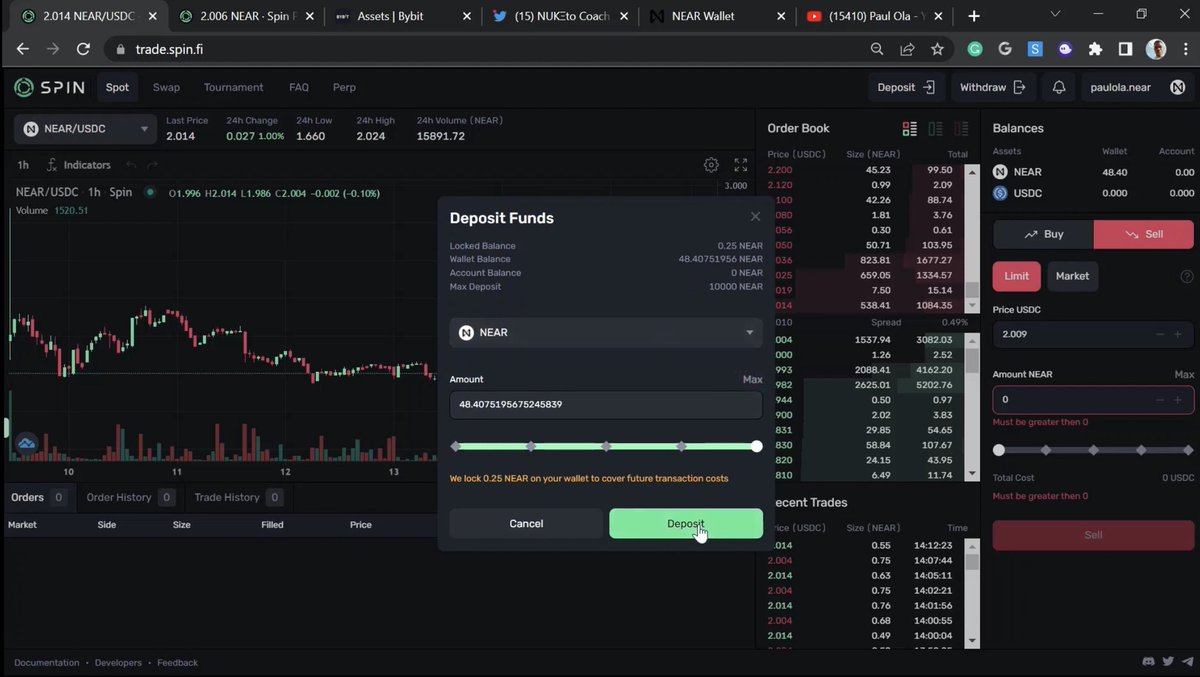Image resolution: width=1200 pixels, height=677 pixels.
Task: Bookmark this page with star icon
Action: (937, 49)
